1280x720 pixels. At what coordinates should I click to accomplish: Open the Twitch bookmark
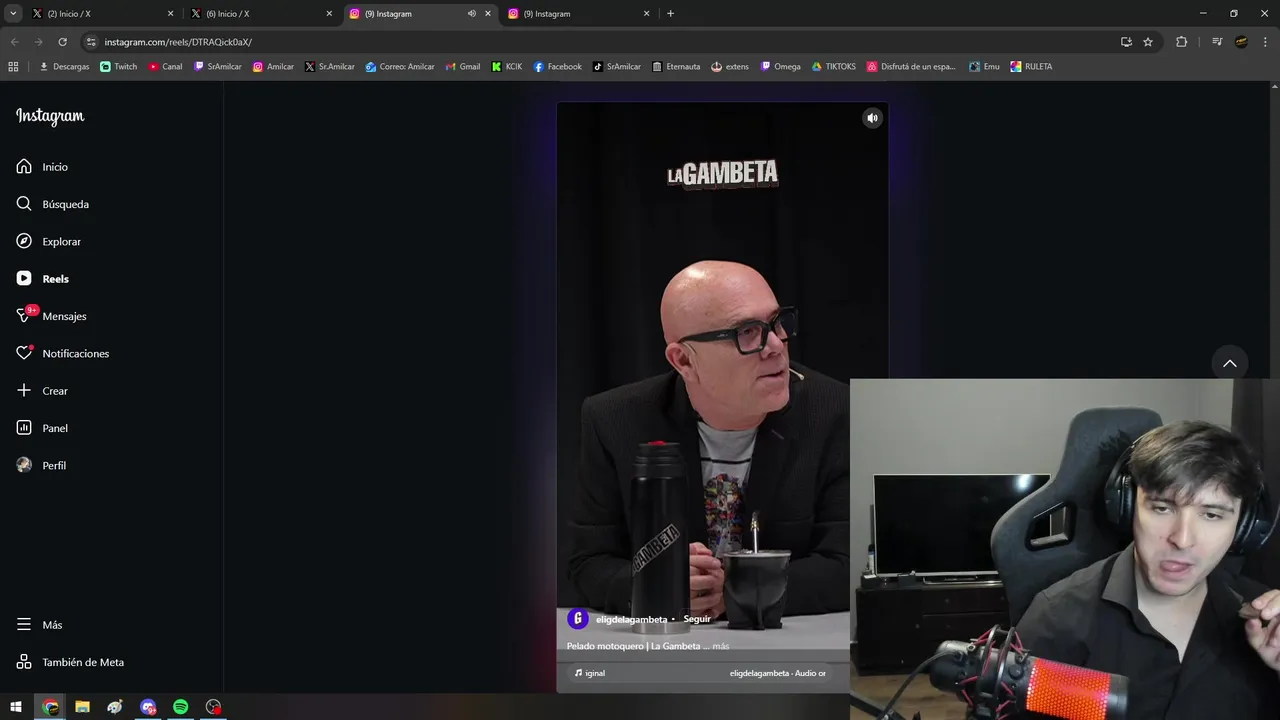(x=119, y=67)
